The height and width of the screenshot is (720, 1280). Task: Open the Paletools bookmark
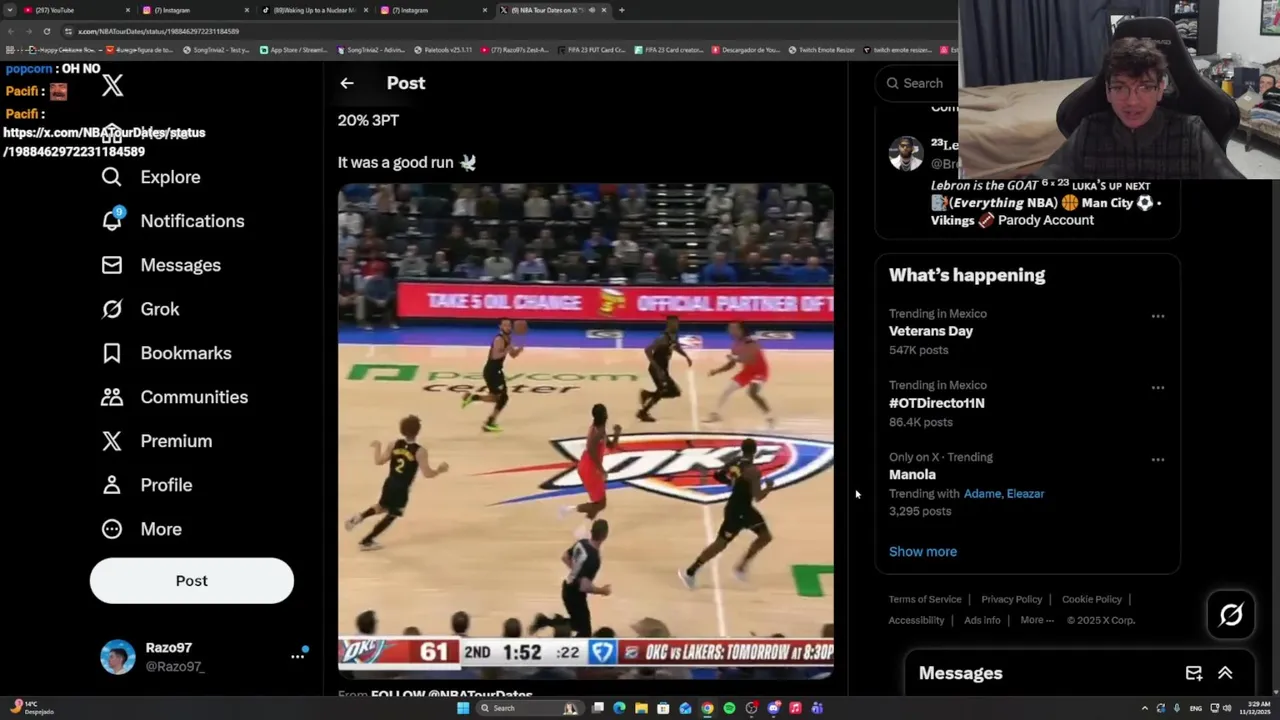point(442,50)
